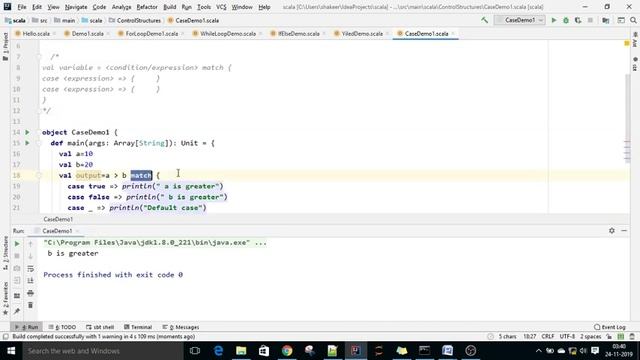
Task: Click the run gutter arrow beside object CaseDemo1
Action: [x=27, y=132]
